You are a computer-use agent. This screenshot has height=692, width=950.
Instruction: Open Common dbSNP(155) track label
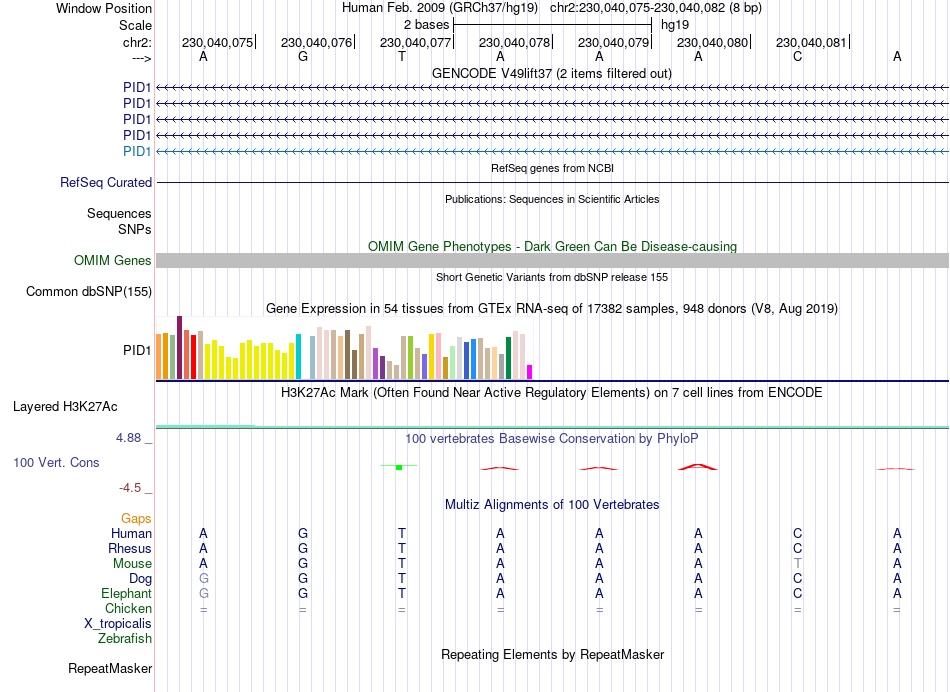point(89,291)
